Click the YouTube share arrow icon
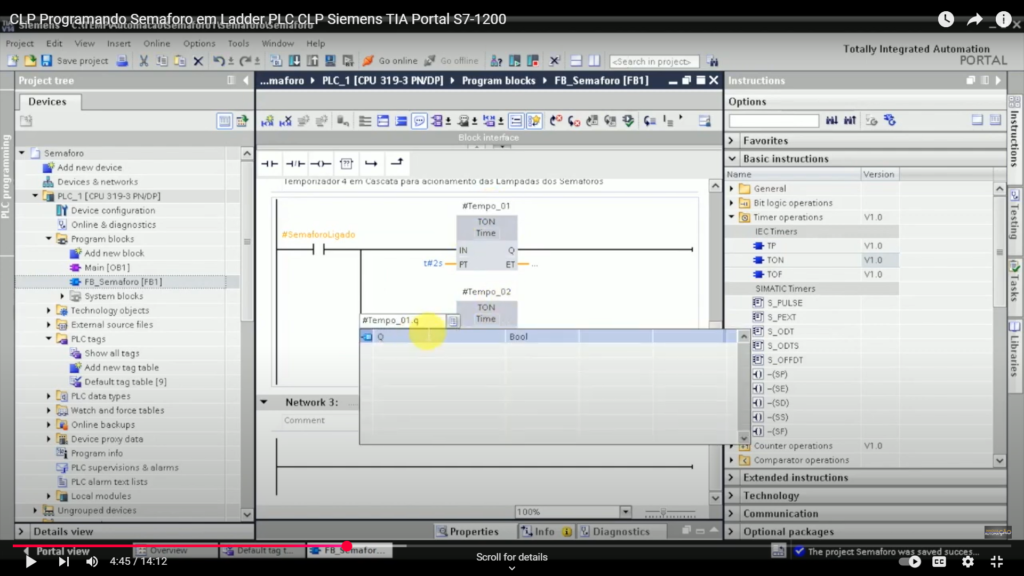1024x576 pixels. click(x=974, y=20)
